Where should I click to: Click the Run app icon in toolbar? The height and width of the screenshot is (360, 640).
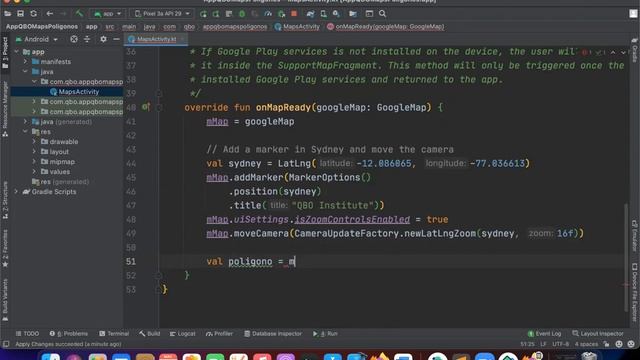(x=203, y=14)
